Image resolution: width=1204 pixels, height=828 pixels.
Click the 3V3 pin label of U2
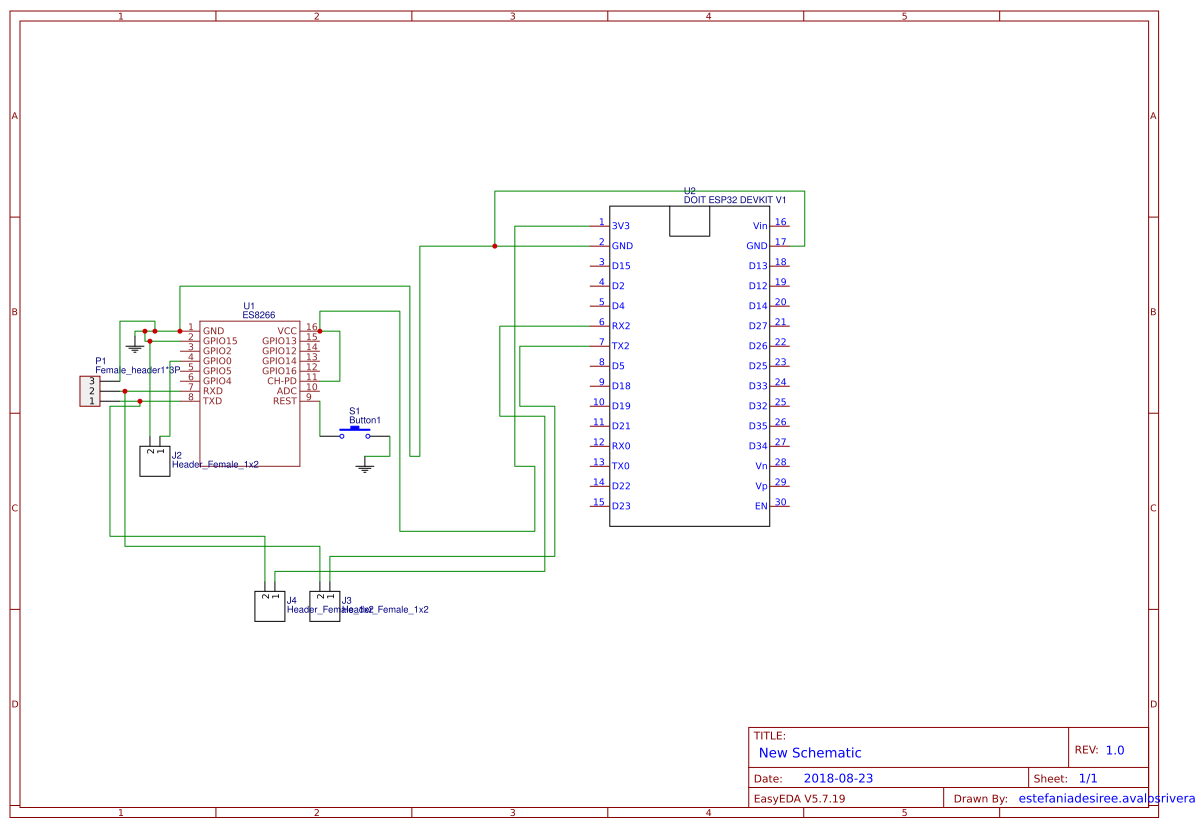click(x=621, y=226)
